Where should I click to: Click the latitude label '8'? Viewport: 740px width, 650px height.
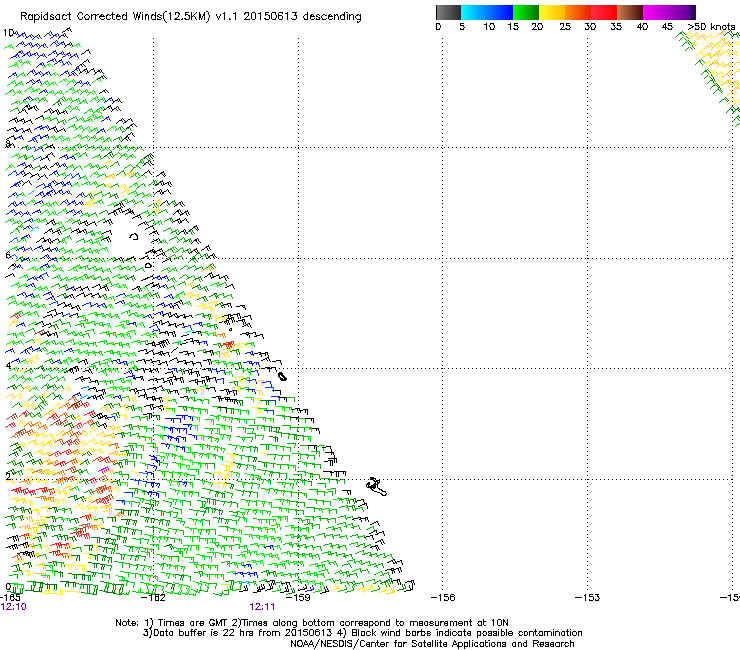click(x=7, y=144)
